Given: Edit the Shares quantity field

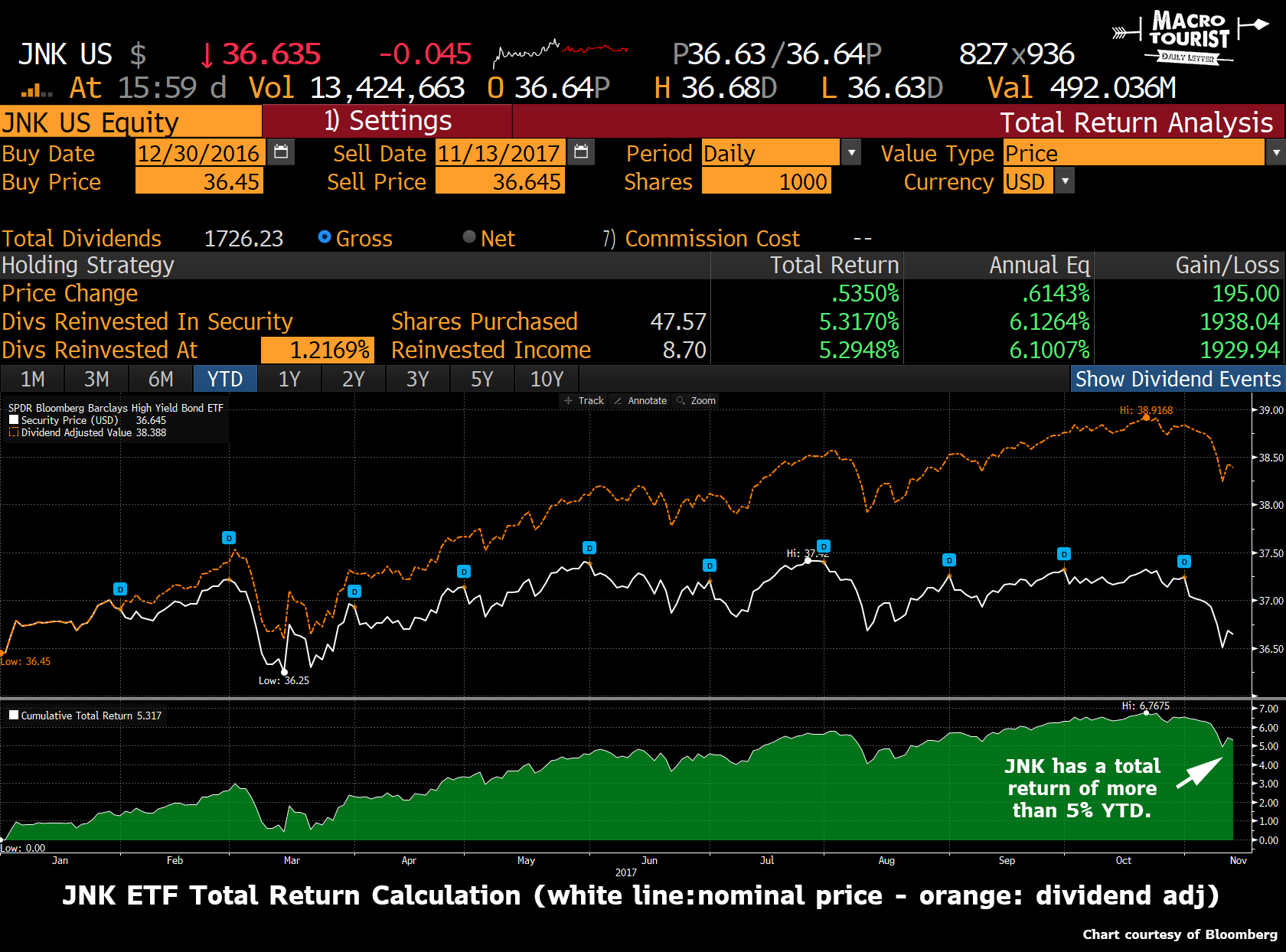Looking at the screenshot, I should pos(766,181).
